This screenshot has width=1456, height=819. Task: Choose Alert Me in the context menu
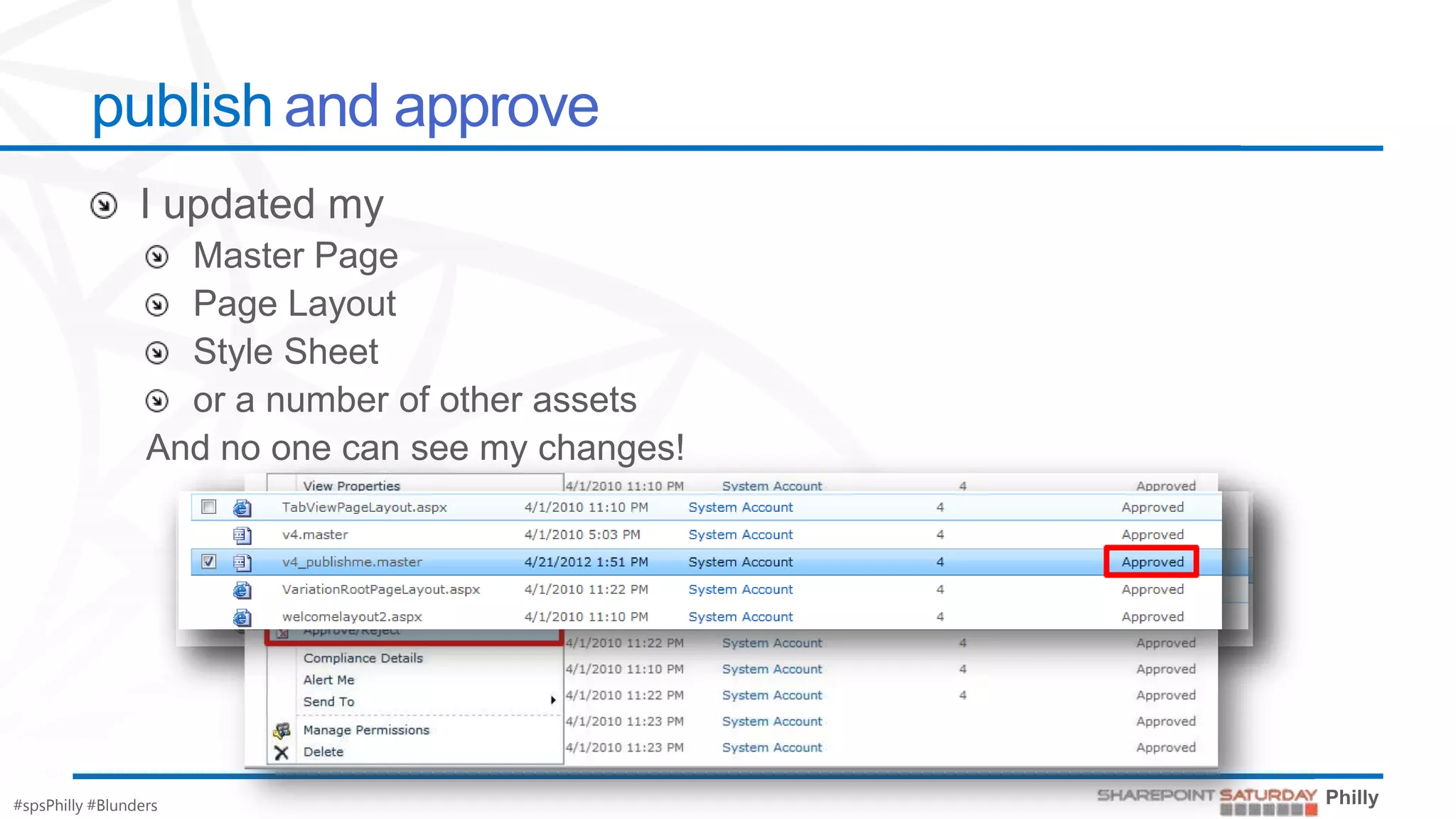coord(328,680)
